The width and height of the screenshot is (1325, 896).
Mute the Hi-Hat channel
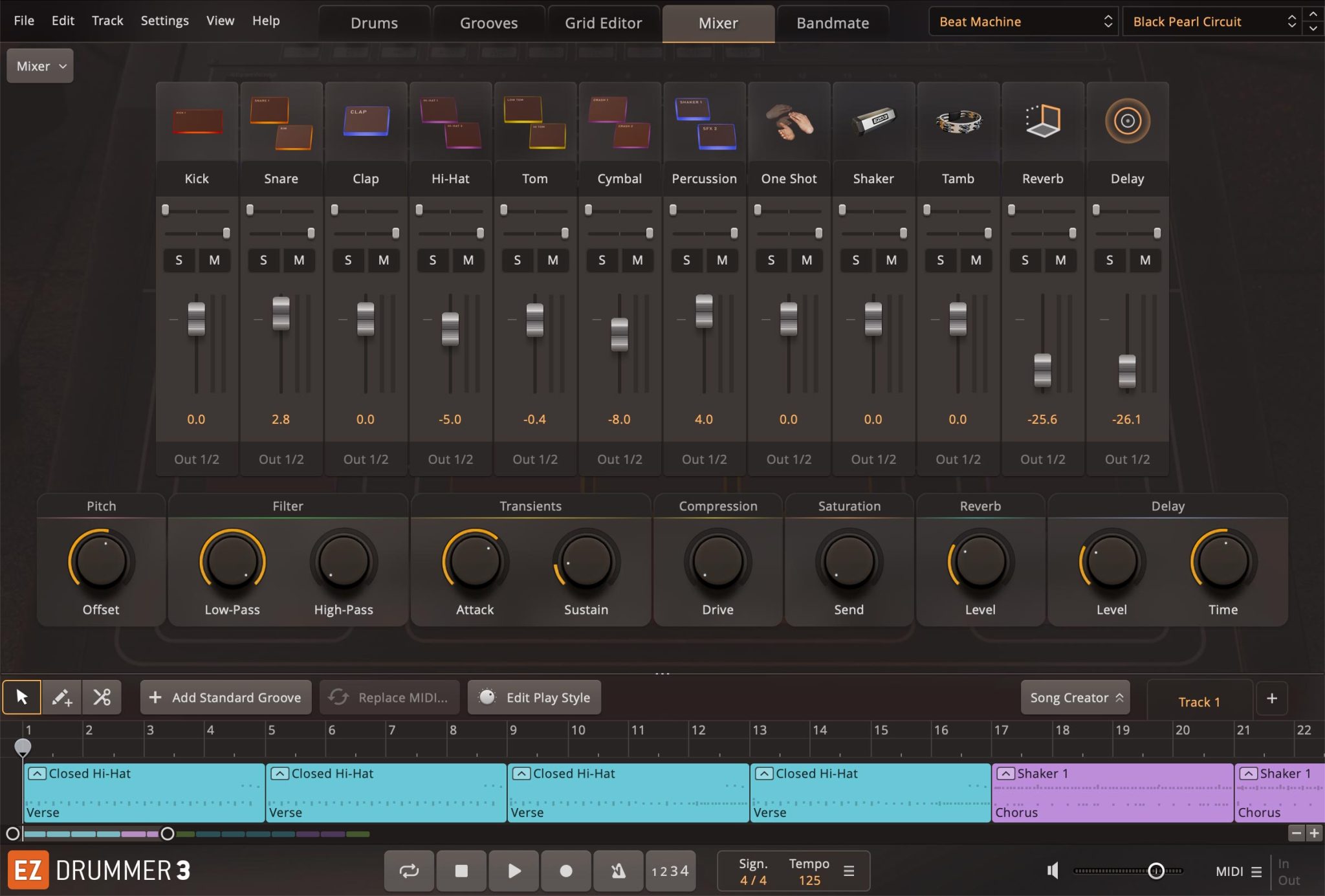tap(468, 260)
